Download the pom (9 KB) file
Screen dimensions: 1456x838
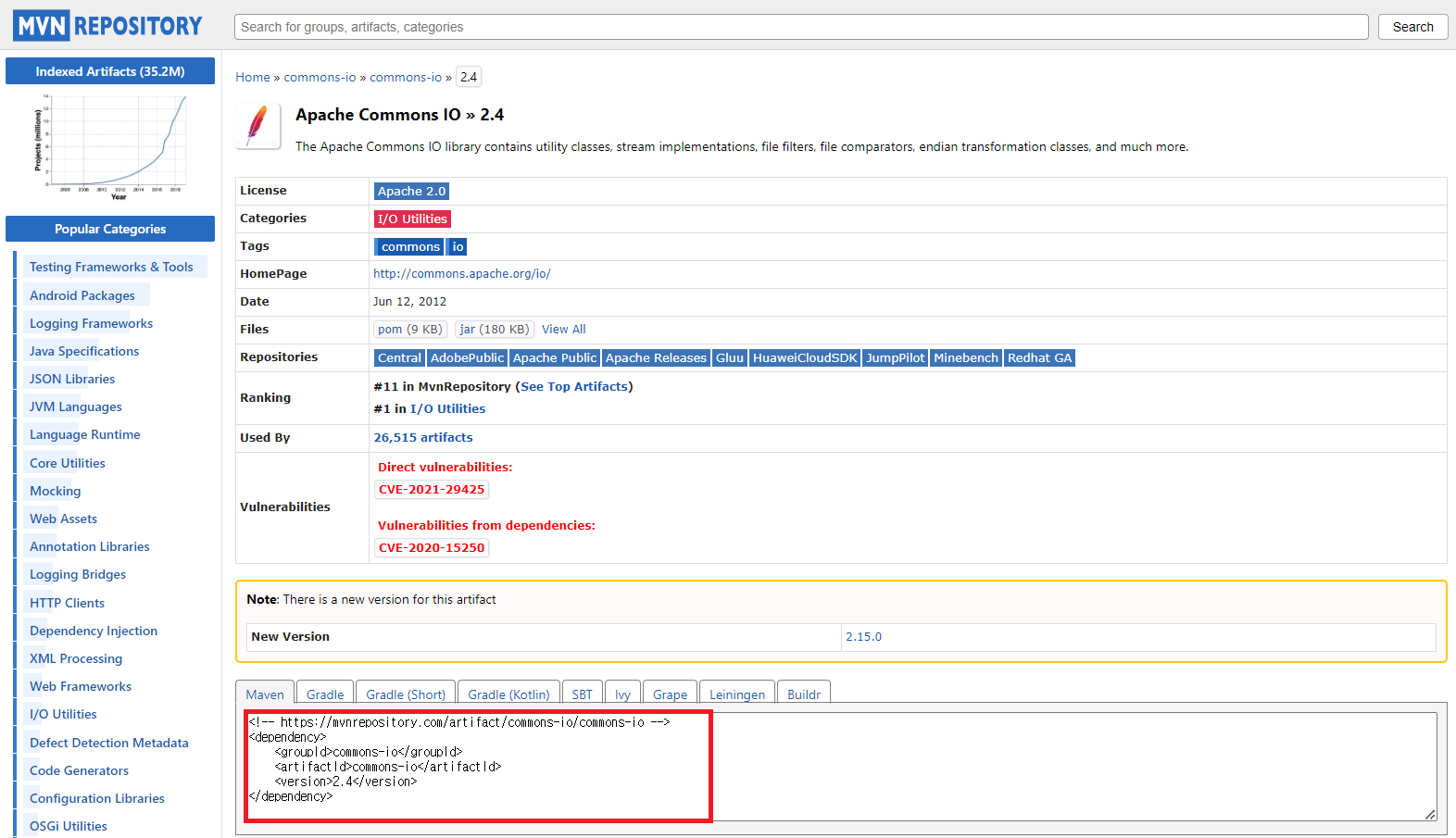(410, 329)
